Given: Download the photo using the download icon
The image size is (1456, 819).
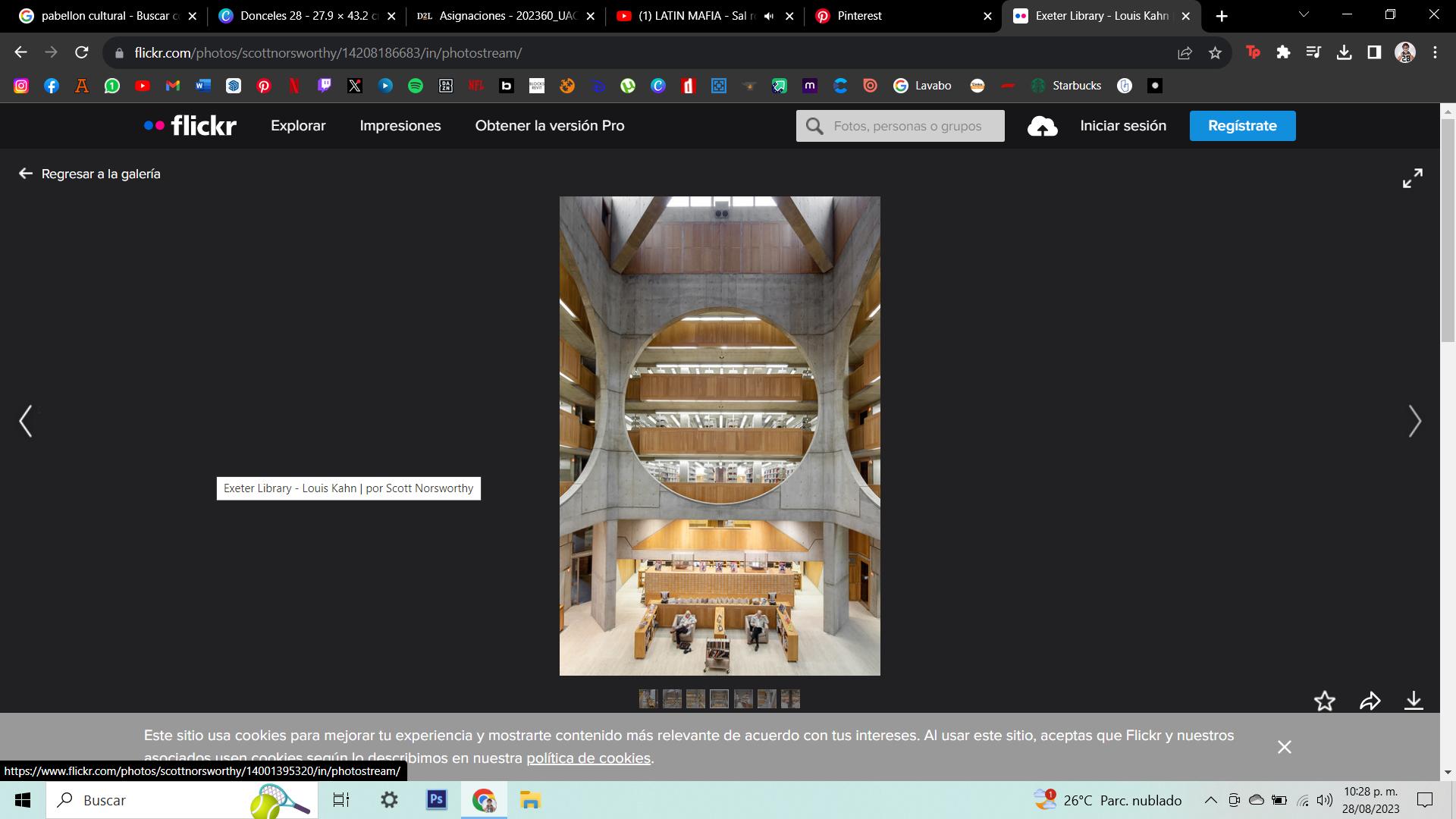Looking at the screenshot, I should tap(1414, 701).
